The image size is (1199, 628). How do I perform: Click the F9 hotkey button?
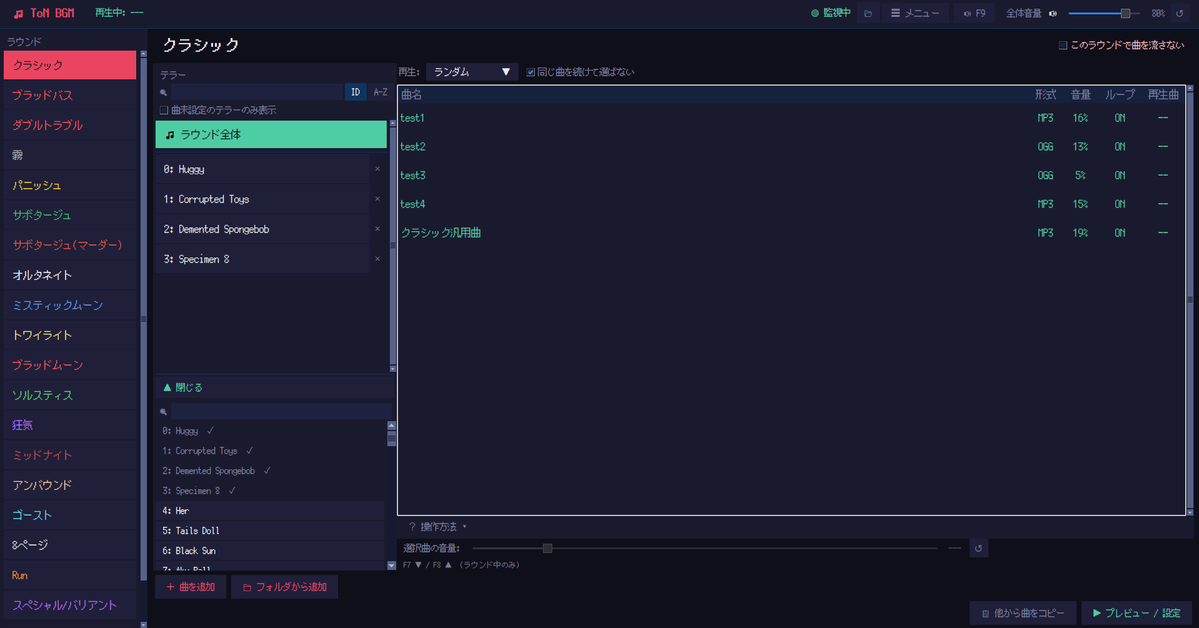click(974, 13)
